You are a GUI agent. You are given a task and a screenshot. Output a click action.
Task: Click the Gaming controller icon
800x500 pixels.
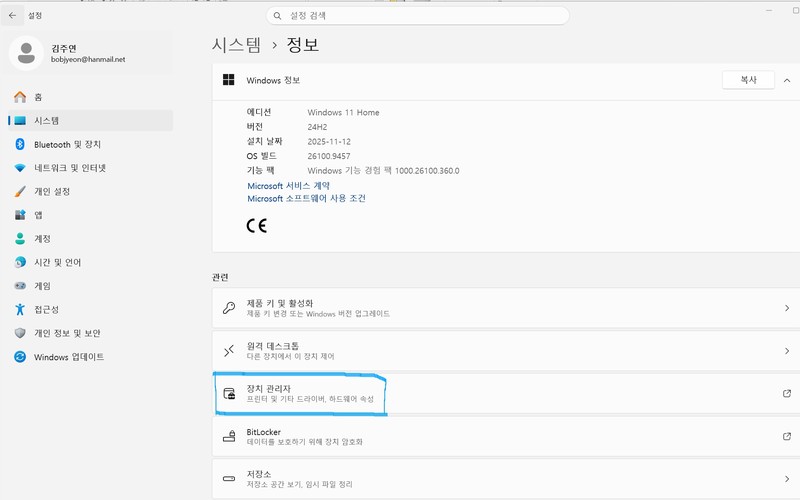[x=20, y=286]
